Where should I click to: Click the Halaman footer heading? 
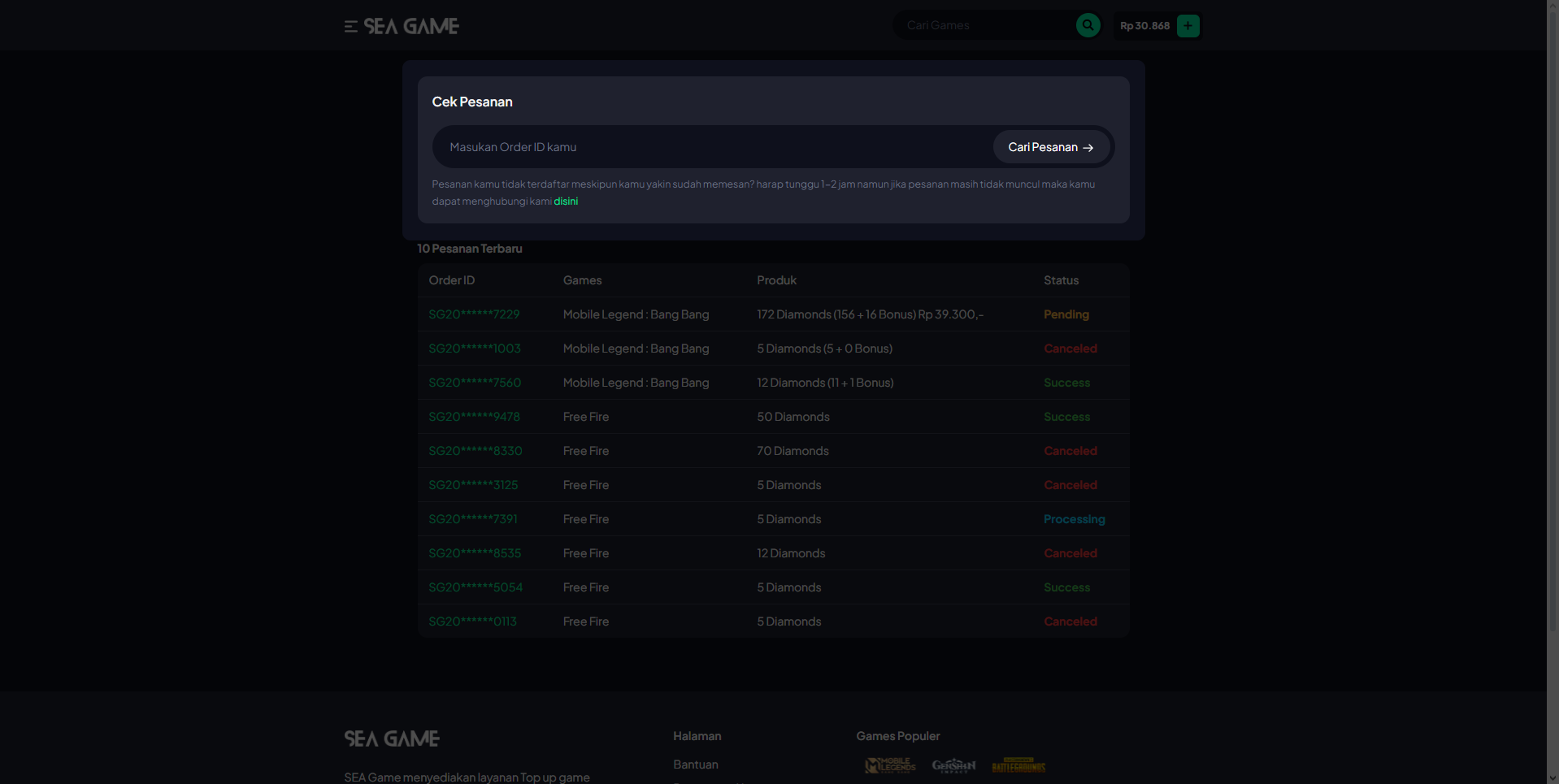pyautogui.click(x=697, y=736)
